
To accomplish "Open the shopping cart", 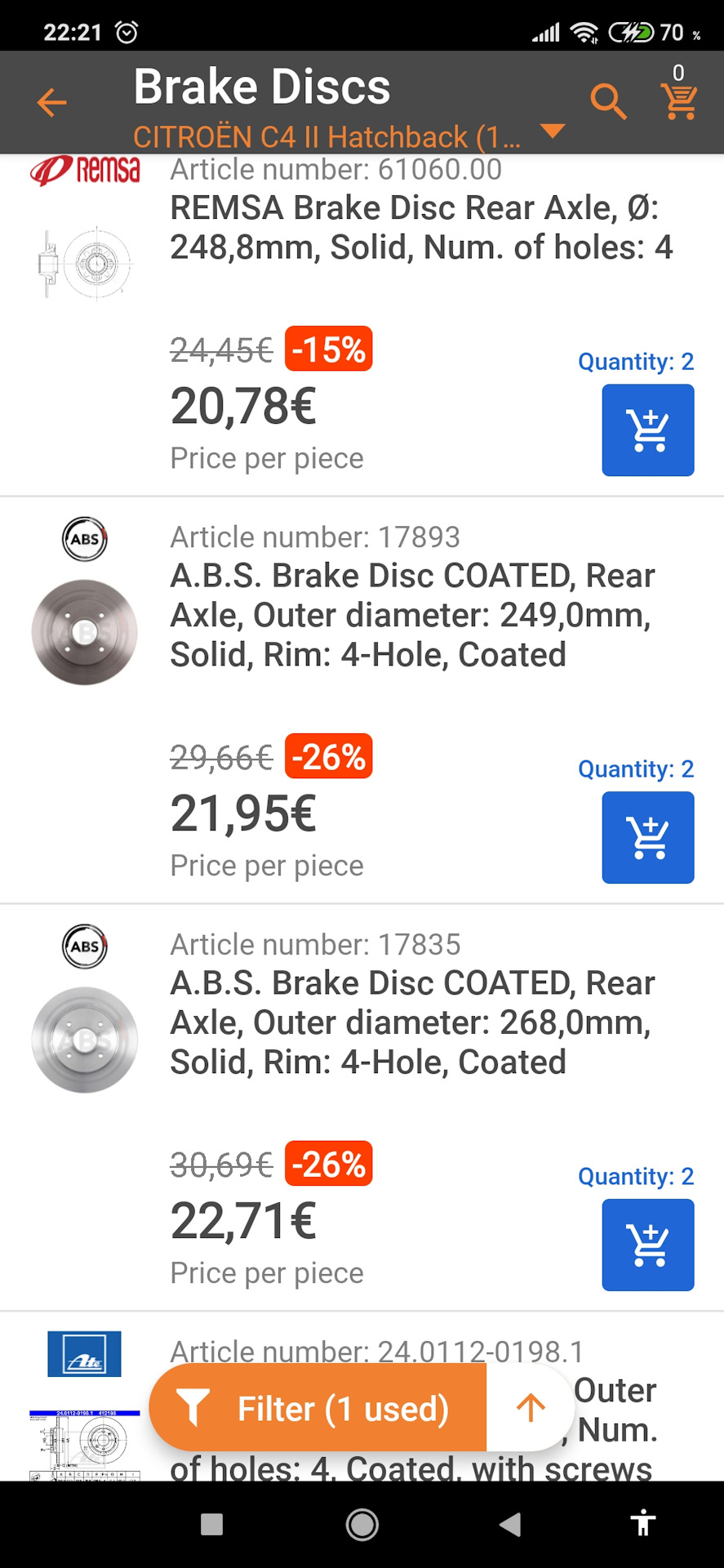I will (679, 100).
